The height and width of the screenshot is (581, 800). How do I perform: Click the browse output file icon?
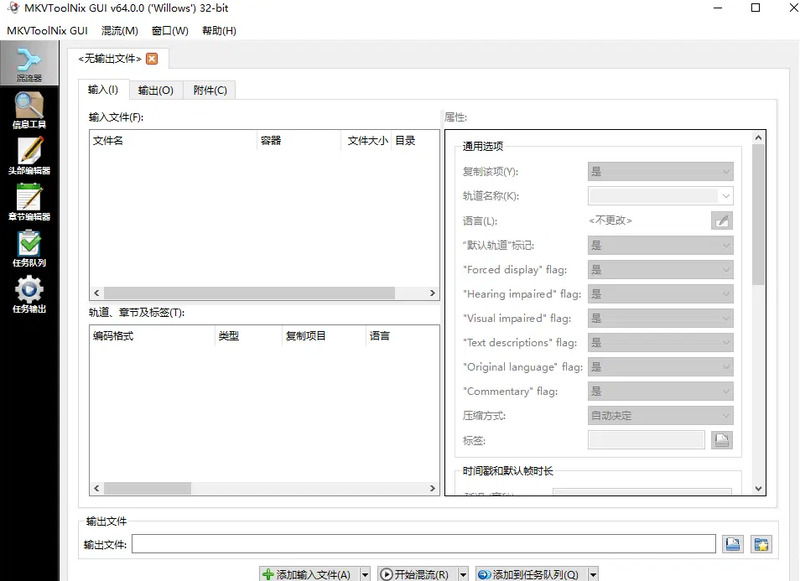click(x=732, y=544)
